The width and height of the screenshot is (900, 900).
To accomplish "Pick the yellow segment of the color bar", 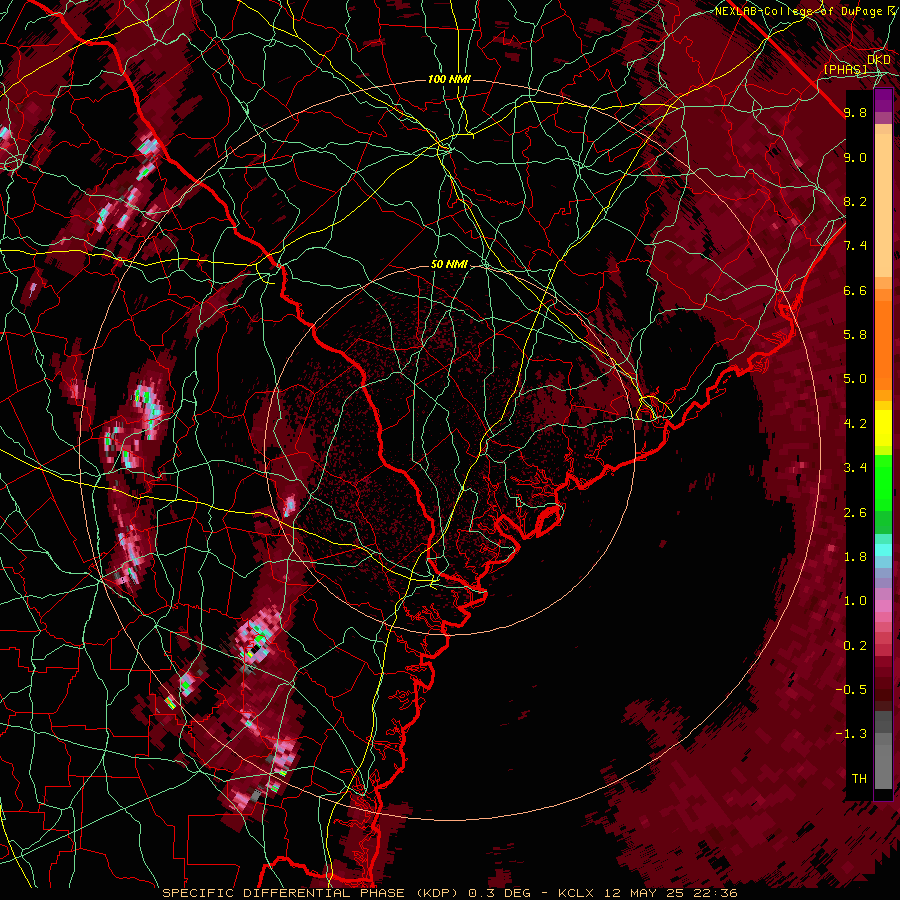I will tap(883, 428).
